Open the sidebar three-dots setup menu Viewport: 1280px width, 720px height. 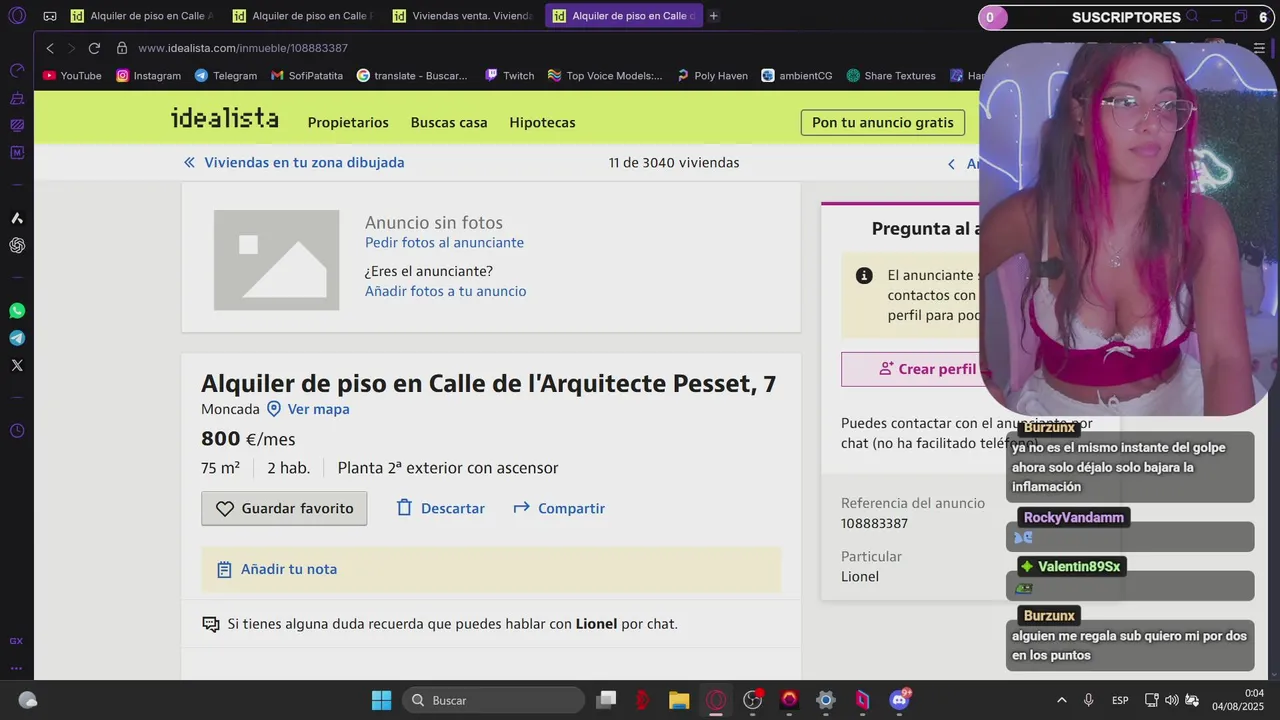click(16, 668)
